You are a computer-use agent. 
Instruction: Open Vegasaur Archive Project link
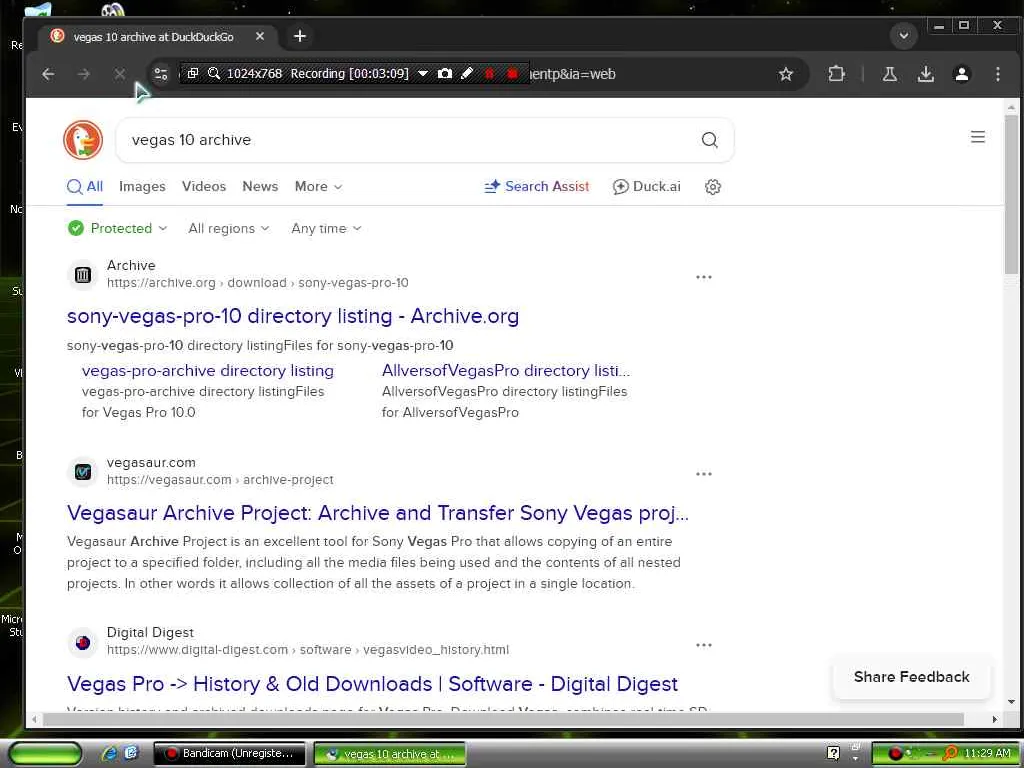pos(377,513)
